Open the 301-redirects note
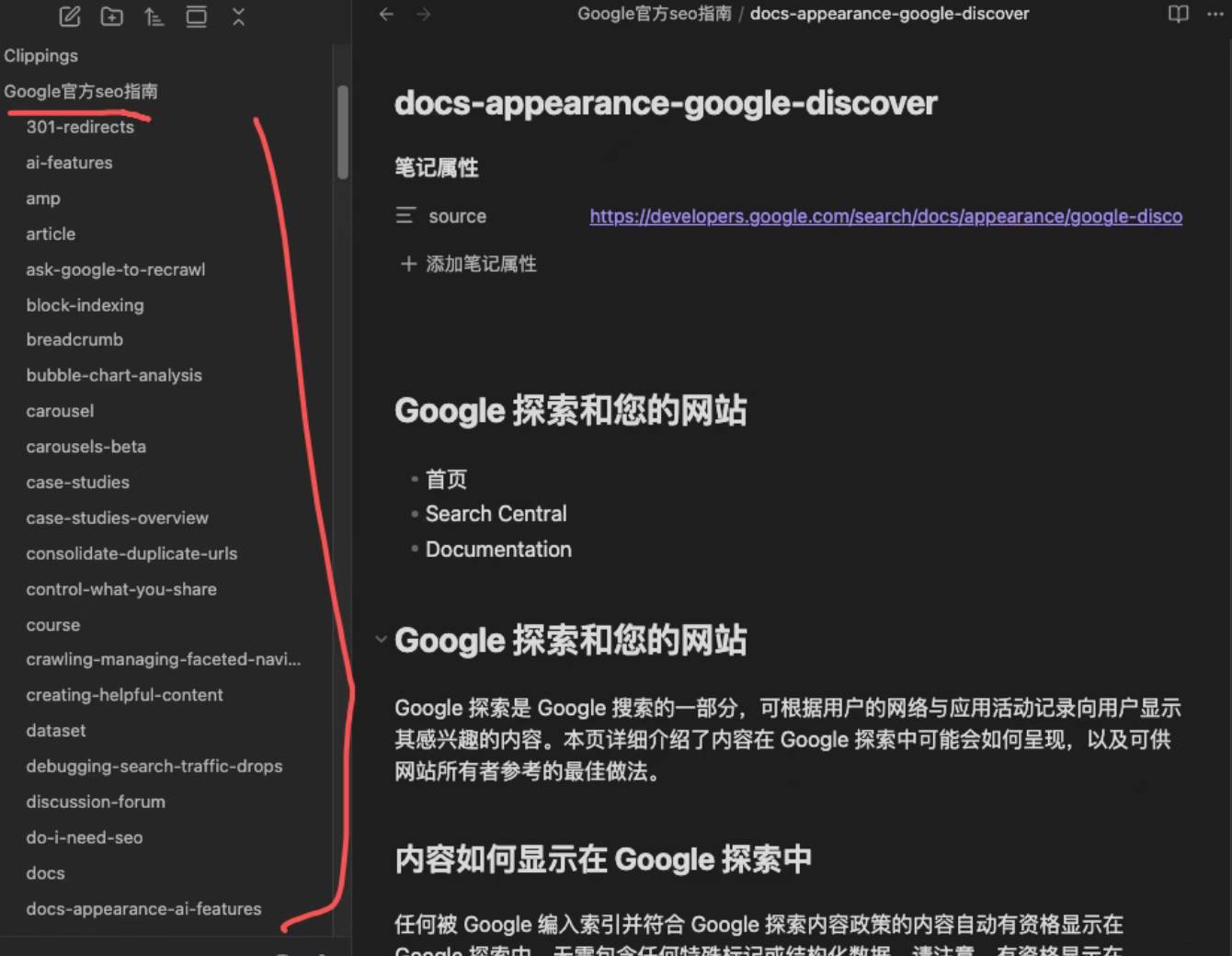The width and height of the screenshot is (1232, 956). click(x=80, y=127)
